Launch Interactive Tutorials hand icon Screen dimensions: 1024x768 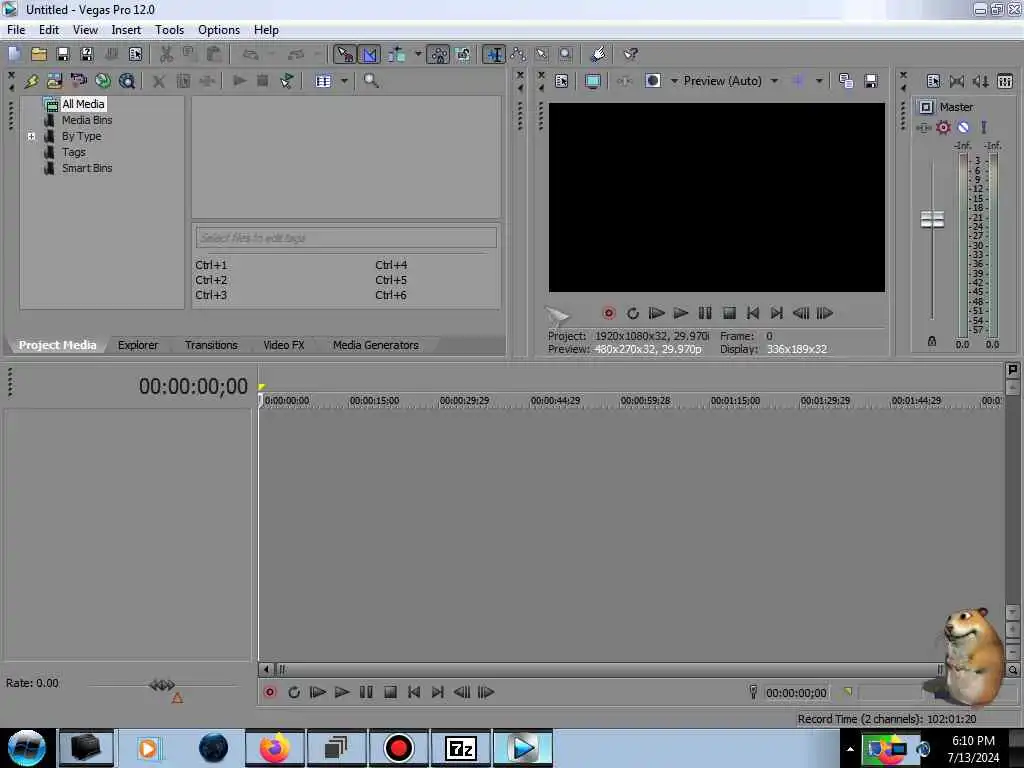click(x=598, y=54)
